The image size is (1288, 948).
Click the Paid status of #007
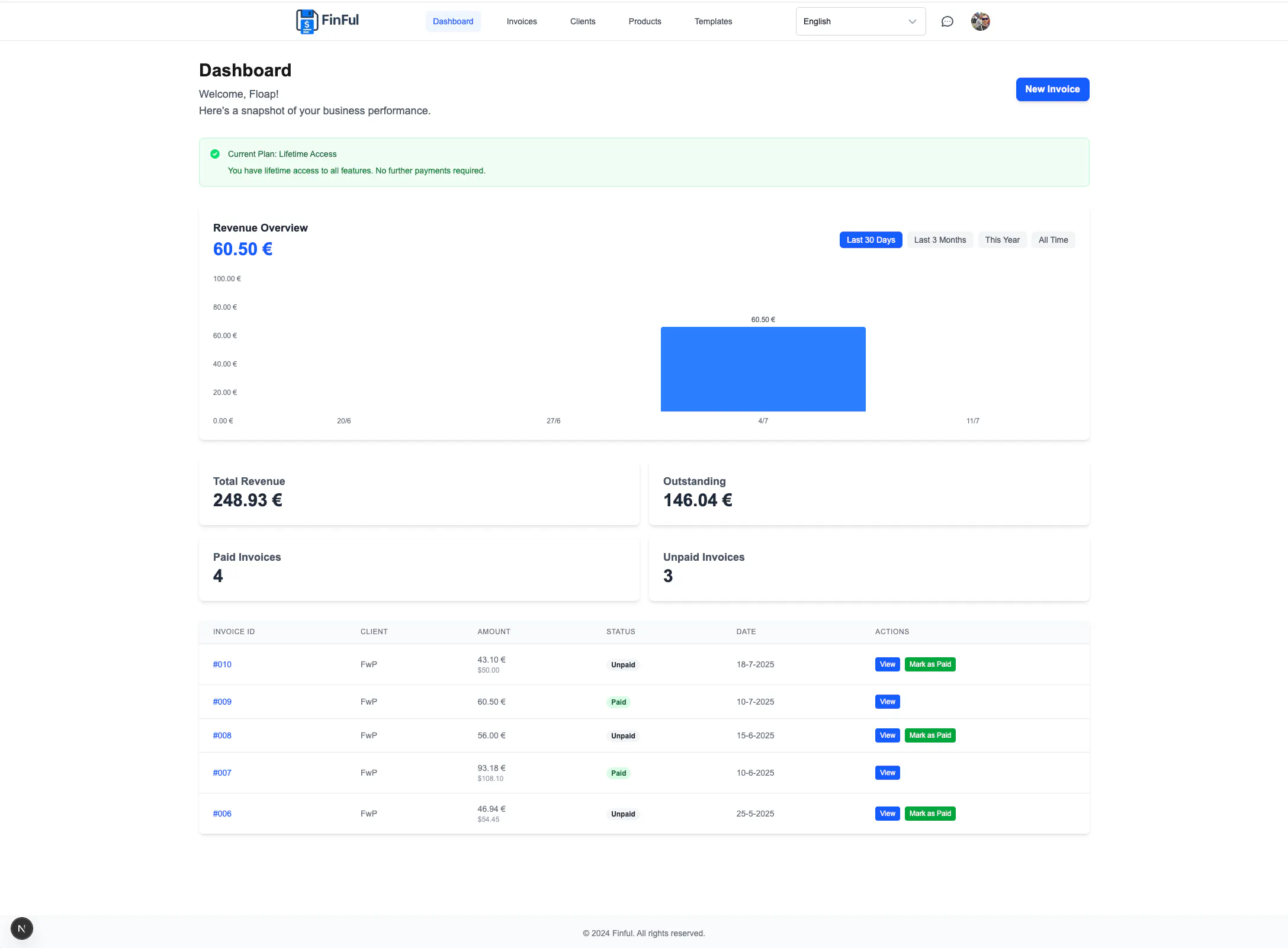pyautogui.click(x=618, y=773)
